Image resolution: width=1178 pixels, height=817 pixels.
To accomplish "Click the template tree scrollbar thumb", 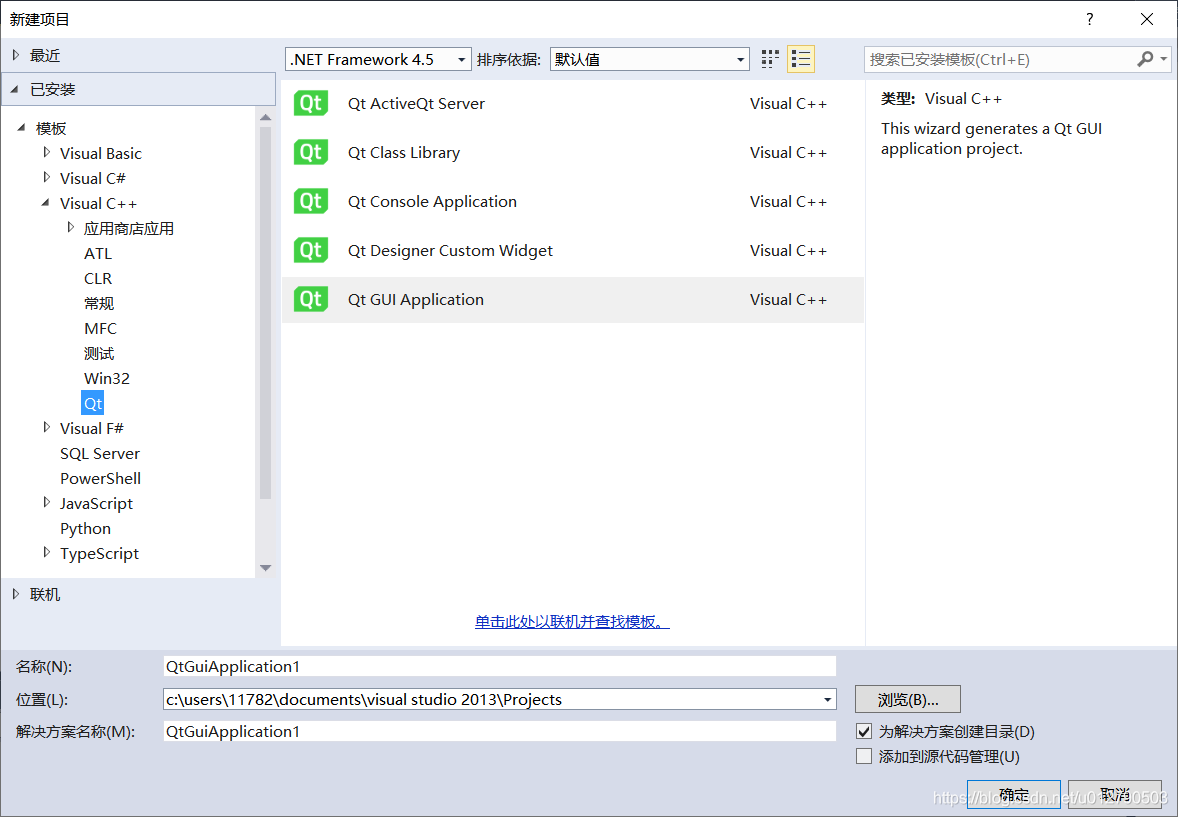I will click(x=265, y=313).
